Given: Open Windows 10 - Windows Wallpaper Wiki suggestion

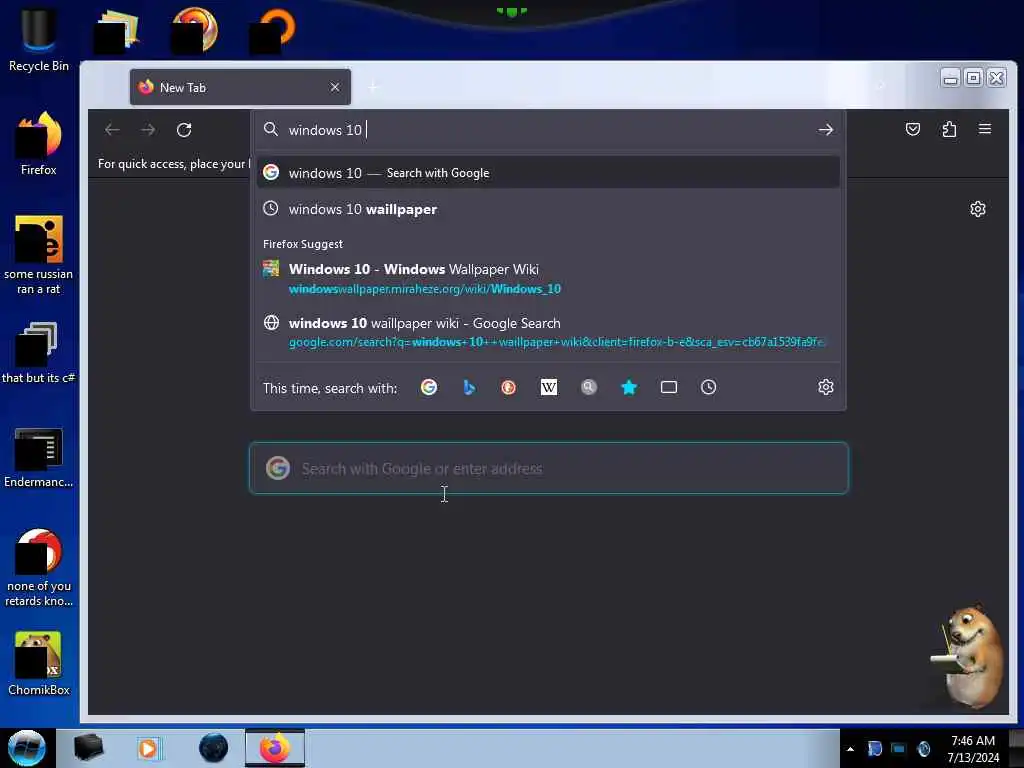Looking at the screenshot, I should 548,278.
